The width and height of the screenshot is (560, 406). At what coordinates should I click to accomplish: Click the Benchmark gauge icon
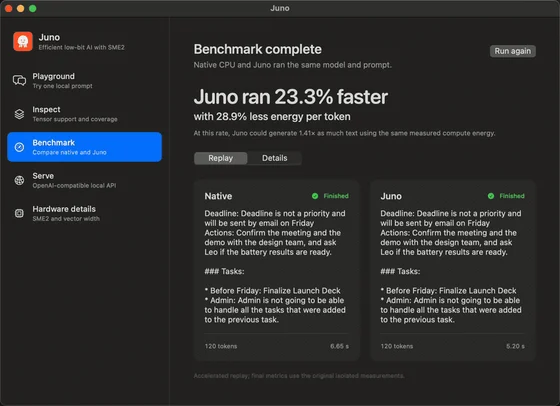[x=19, y=147]
